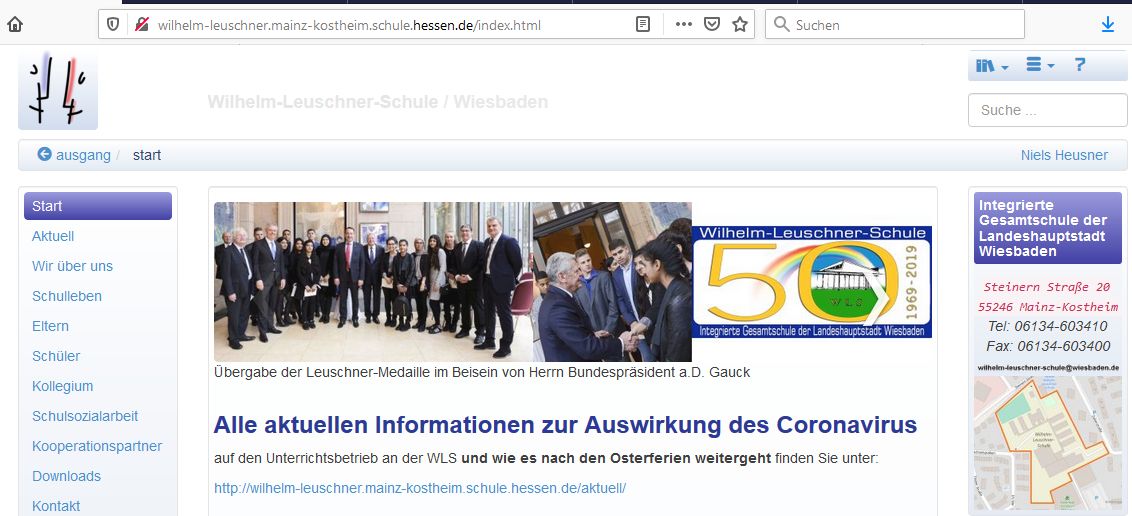Screen dimensions: 1132x516
Task: Click the 55246 Mainz-Kostheim text
Action: [x=1048, y=307]
